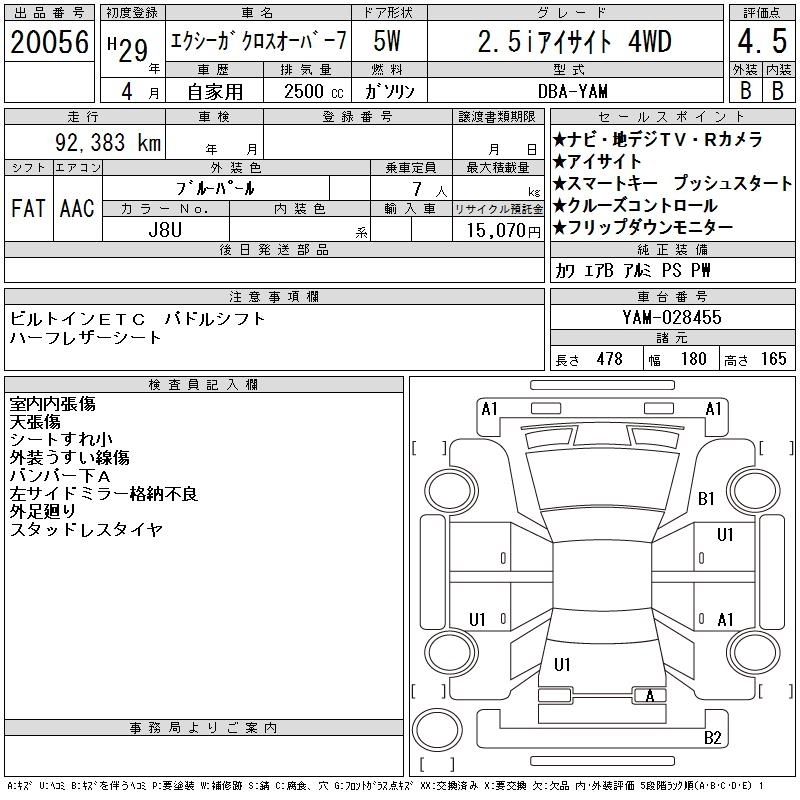Click the B1 damage mark on car diagram
This screenshot has width=800, height=800.
(706, 498)
